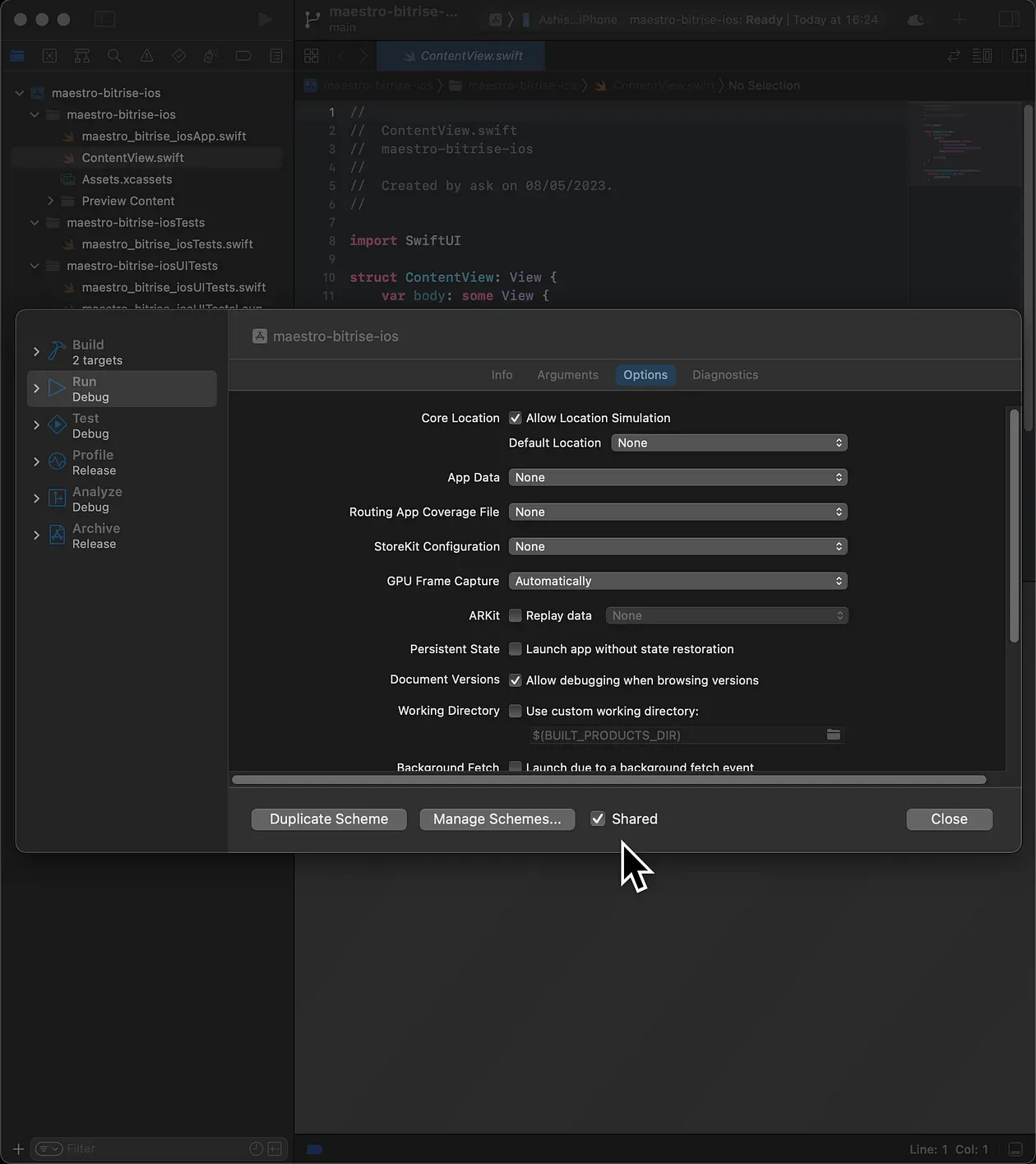Open the Breakpoint navigator icon

[243, 56]
